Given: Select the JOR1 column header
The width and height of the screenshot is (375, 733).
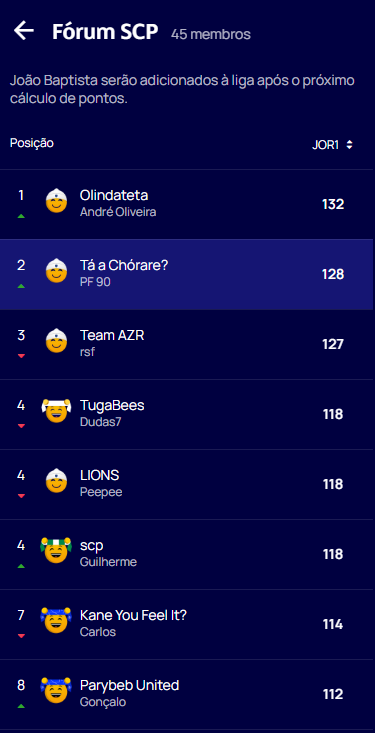Looking at the screenshot, I should coord(325,145).
